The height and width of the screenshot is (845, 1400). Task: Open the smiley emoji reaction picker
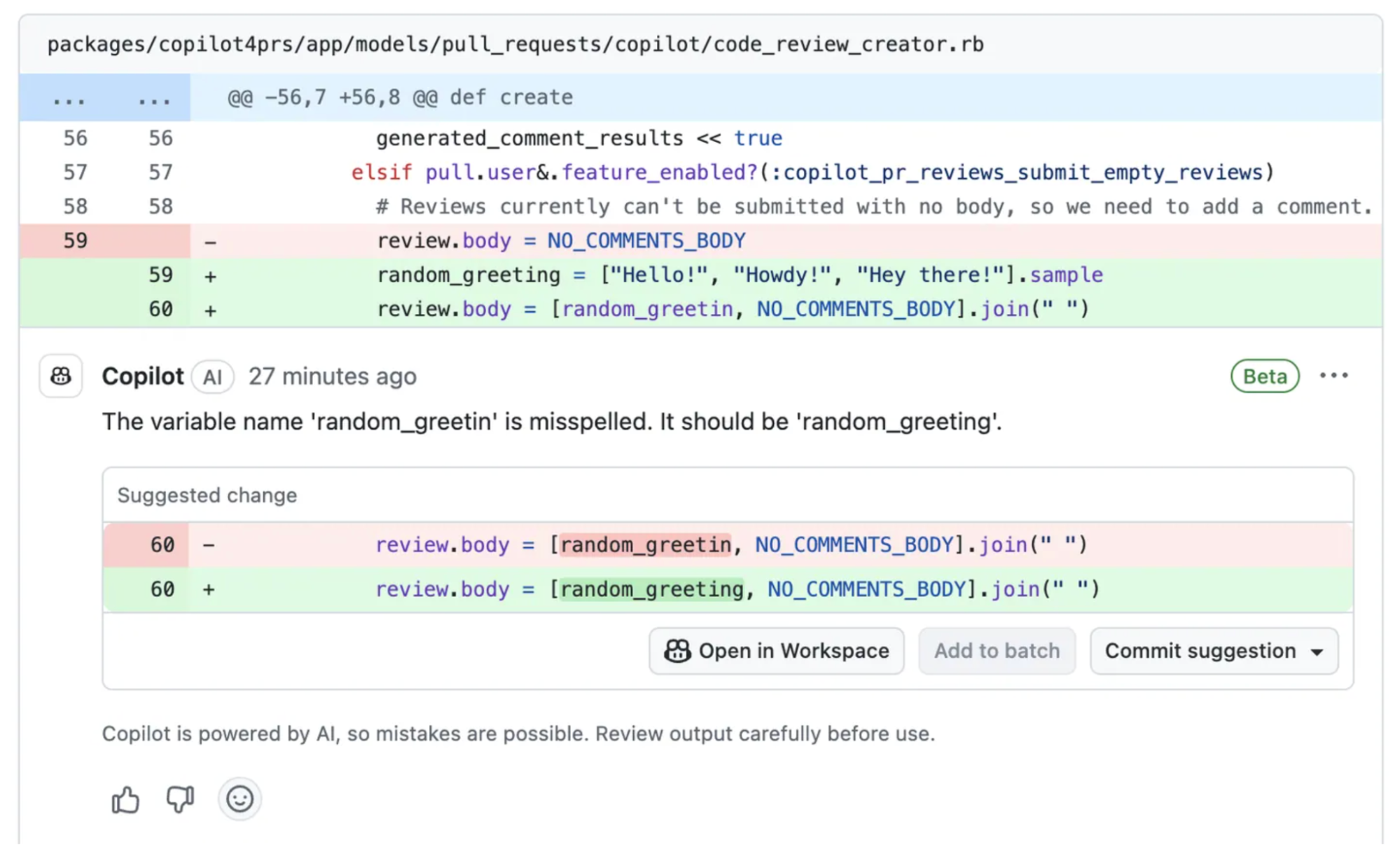tap(240, 799)
